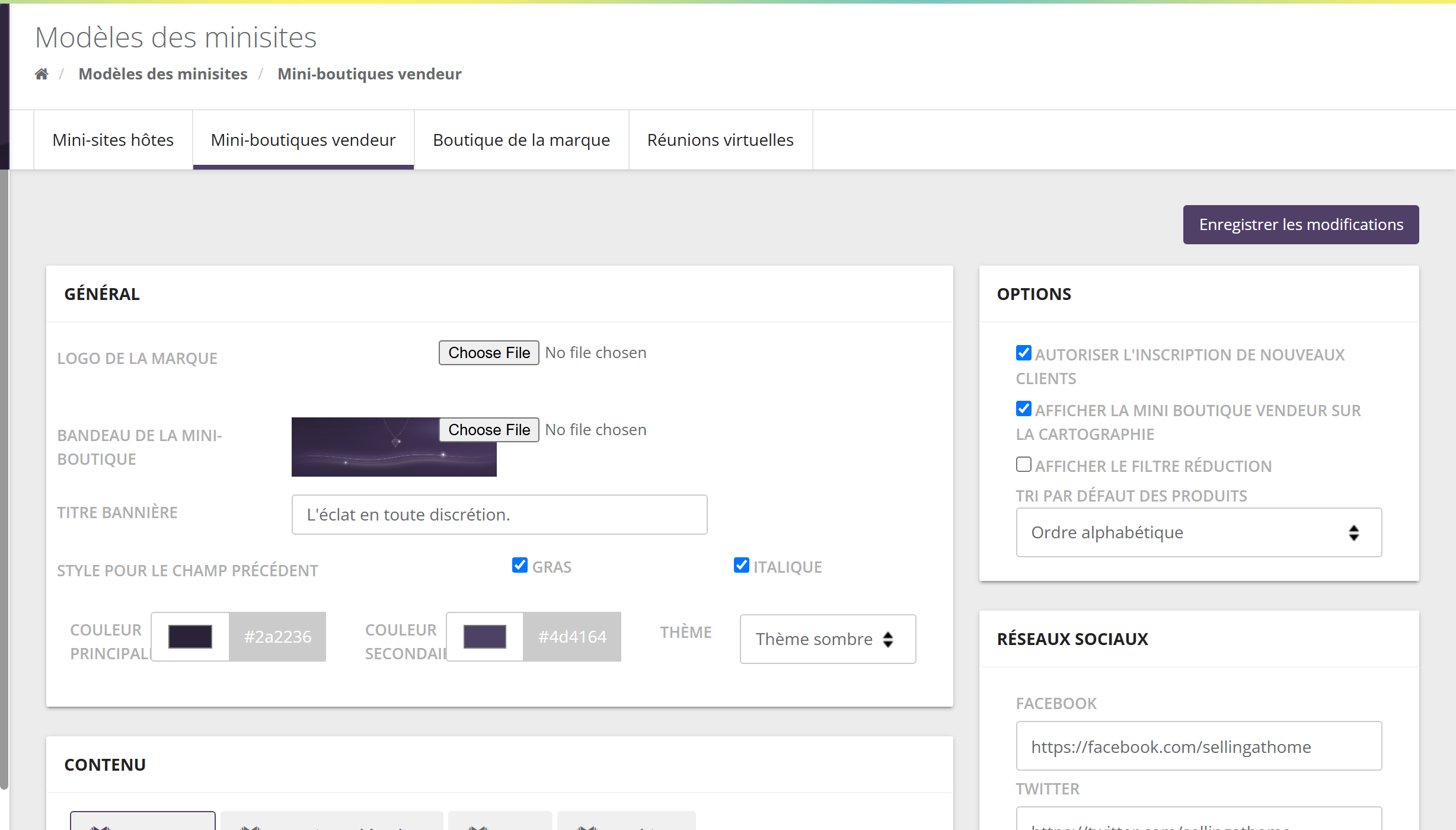Choose file for Logo de la marque

489,353
